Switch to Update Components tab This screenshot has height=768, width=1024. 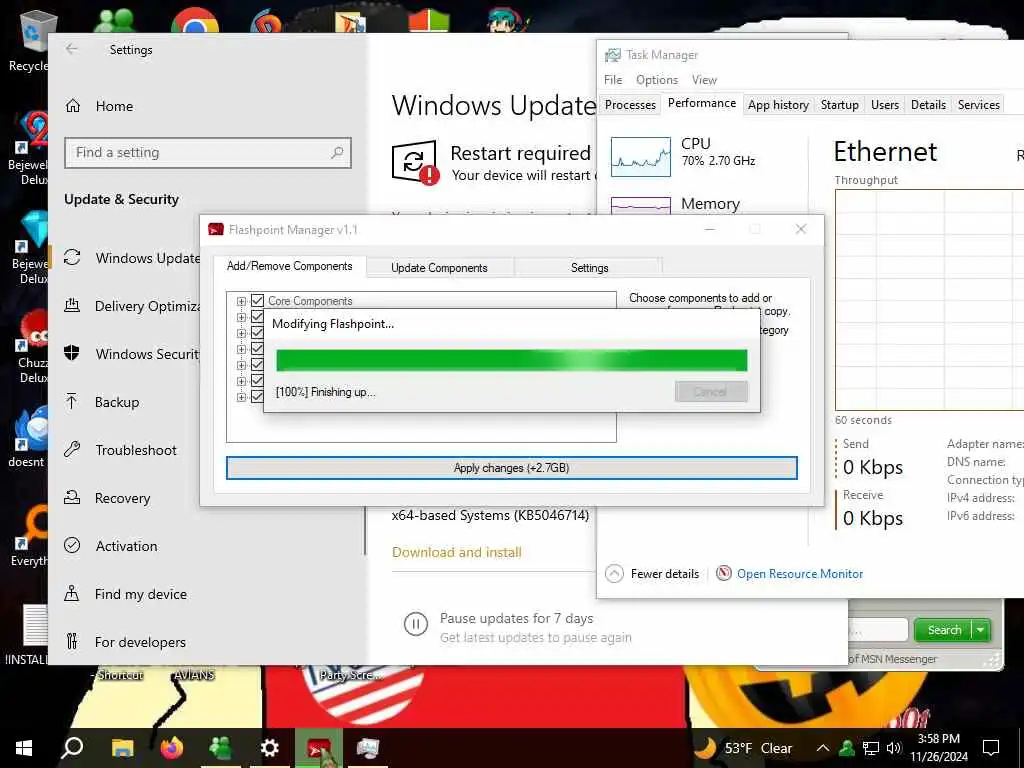click(440, 268)
